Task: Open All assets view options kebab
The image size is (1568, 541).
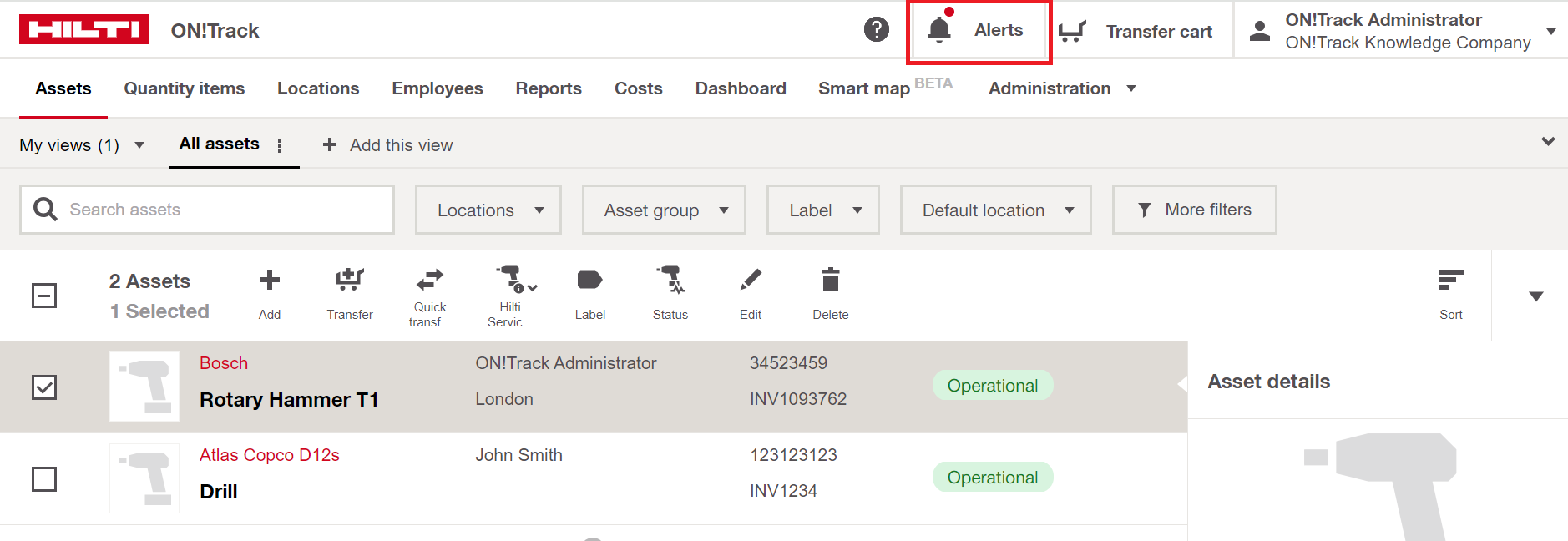Action: pyautogui.click(x=280, y=145)
